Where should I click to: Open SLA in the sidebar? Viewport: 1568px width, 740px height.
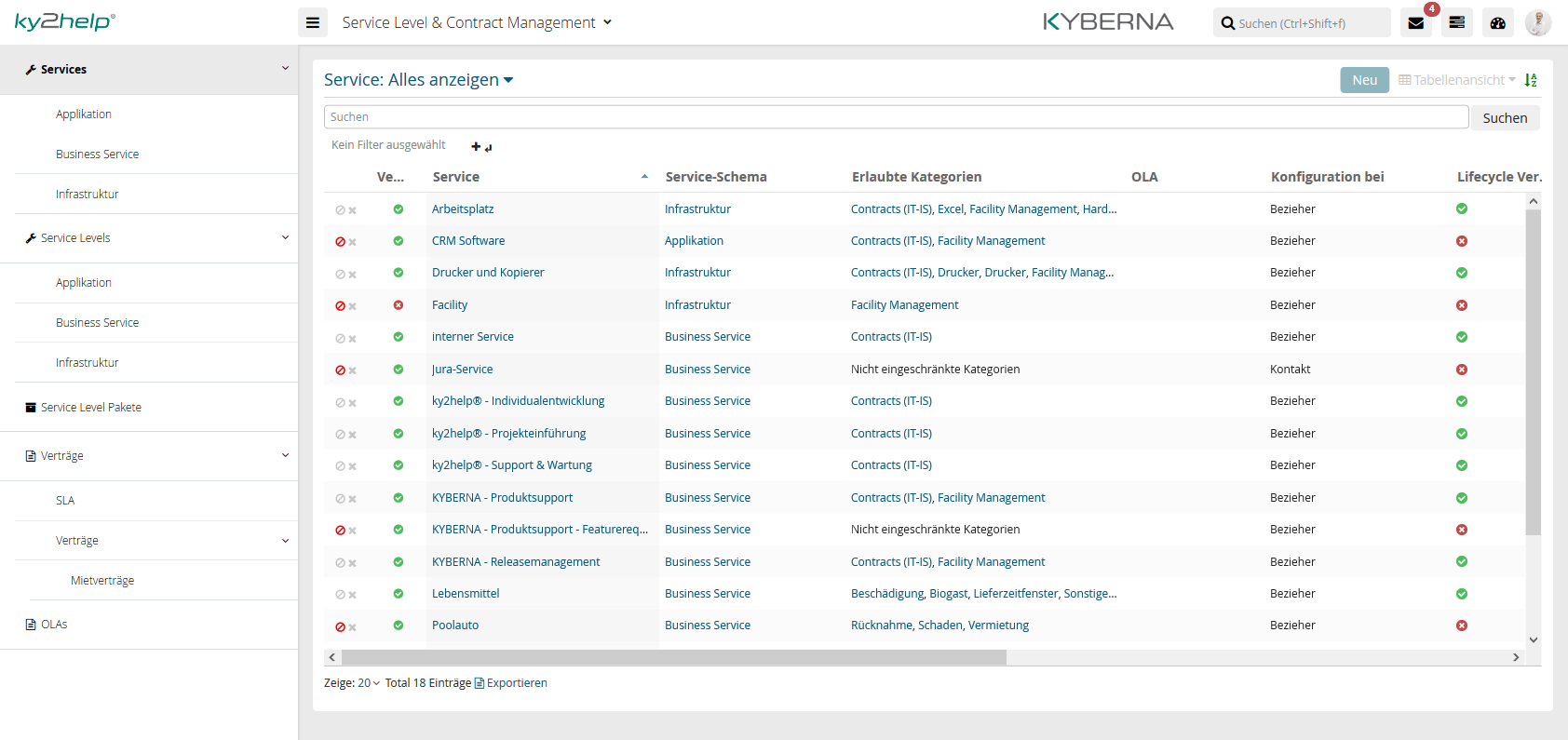[65, 501]
